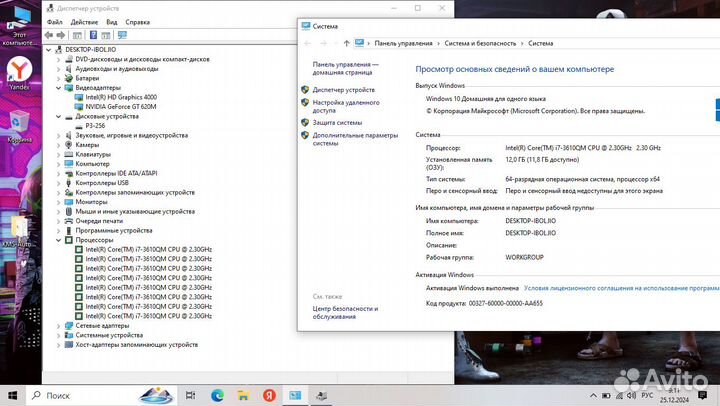
Task: Expand the Батареи category
Action: 58,78
